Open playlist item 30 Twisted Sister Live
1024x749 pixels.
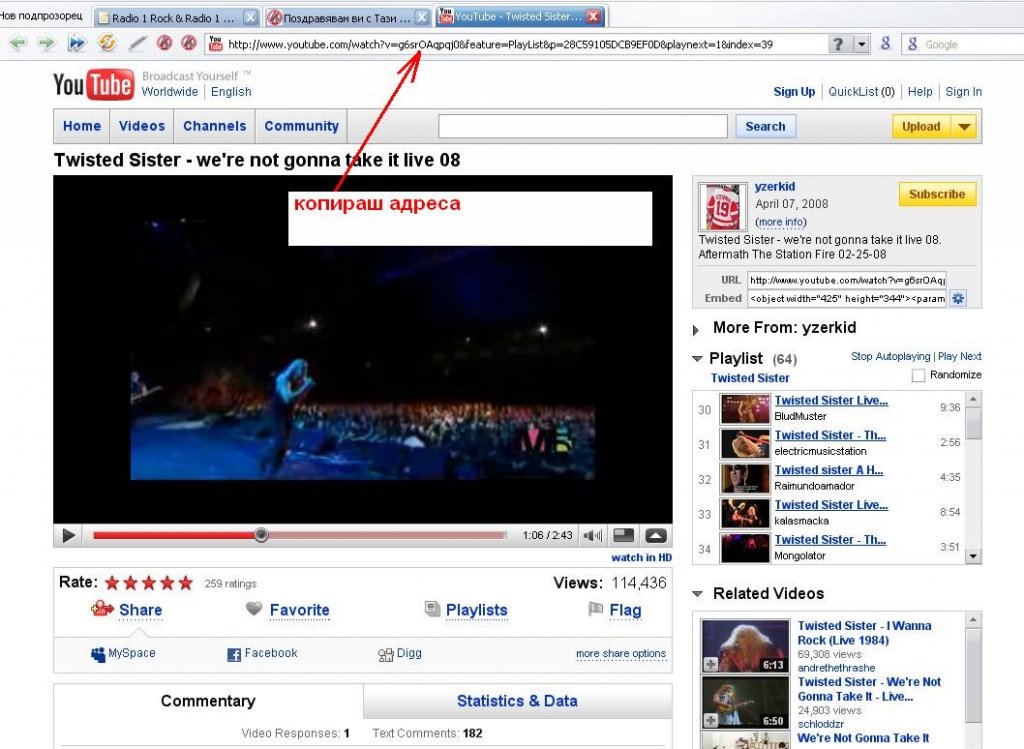point(831,400)
